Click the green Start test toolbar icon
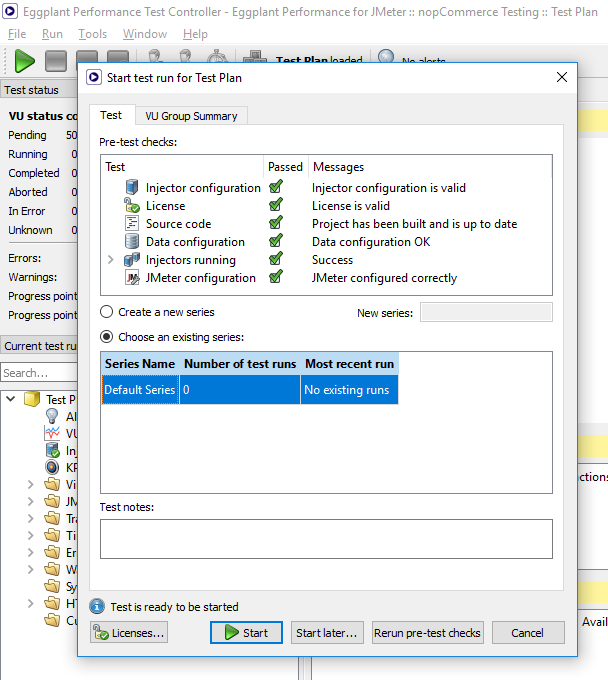This screenshot has height=680, width=608. (24, 61)
